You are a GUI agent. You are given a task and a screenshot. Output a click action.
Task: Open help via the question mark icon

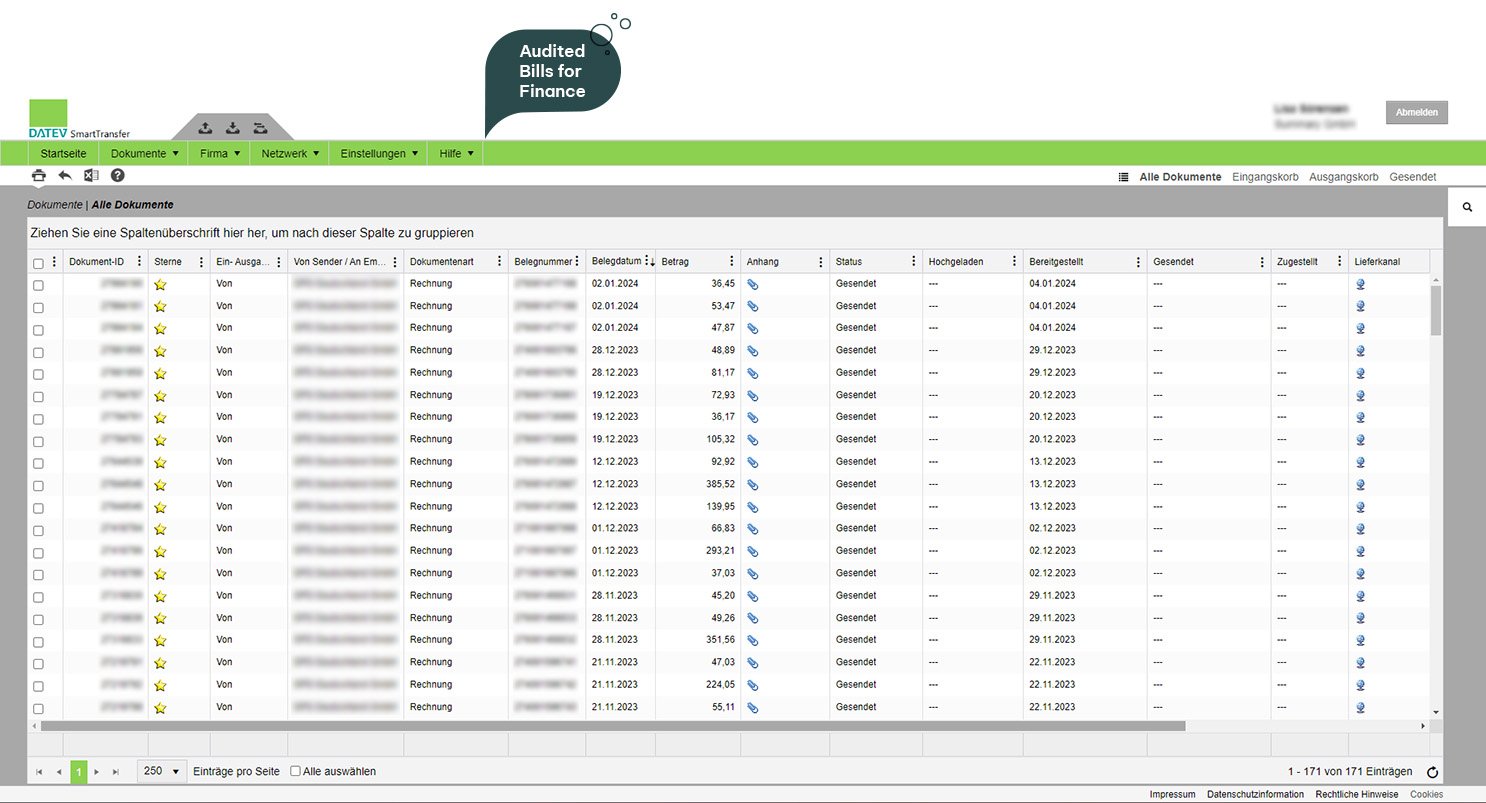117,175
